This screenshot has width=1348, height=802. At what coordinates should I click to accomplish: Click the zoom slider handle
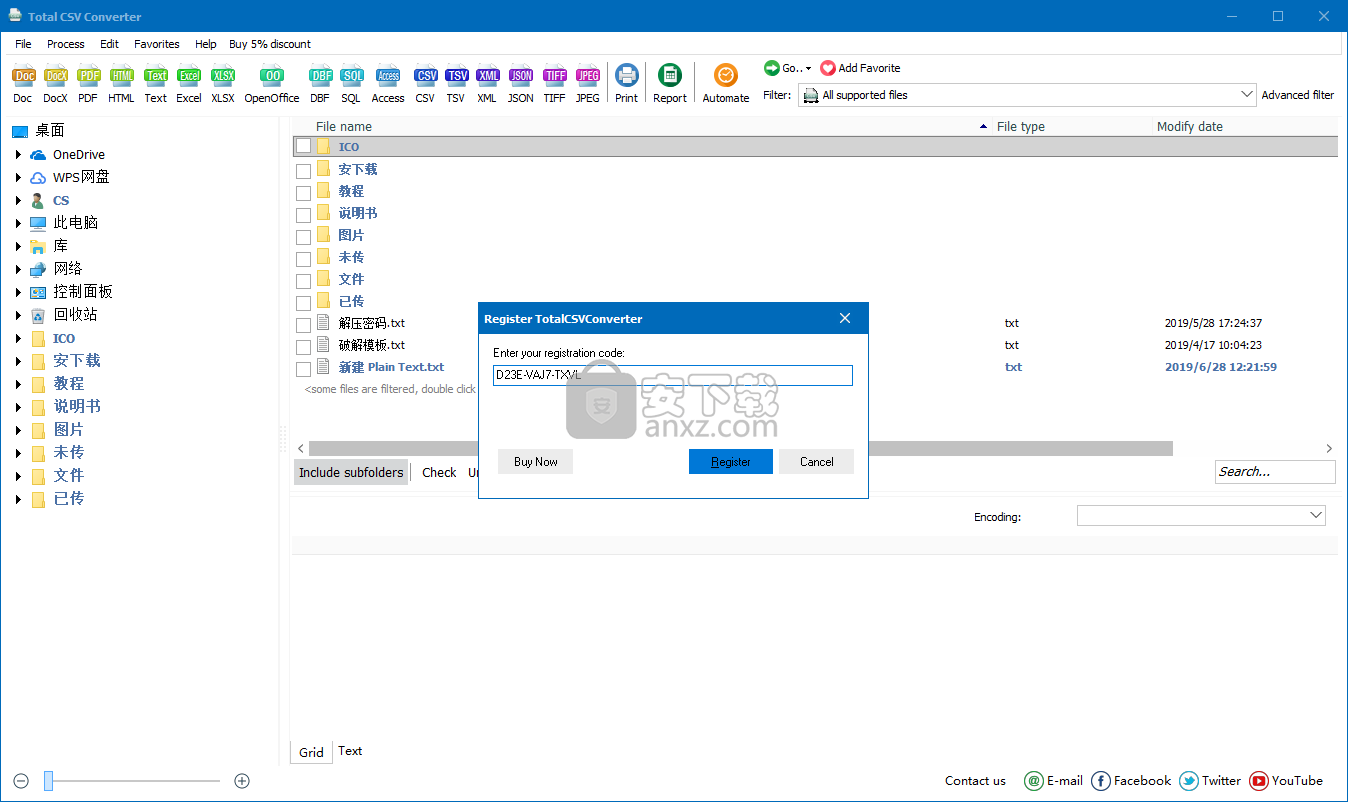click(48, 781)
